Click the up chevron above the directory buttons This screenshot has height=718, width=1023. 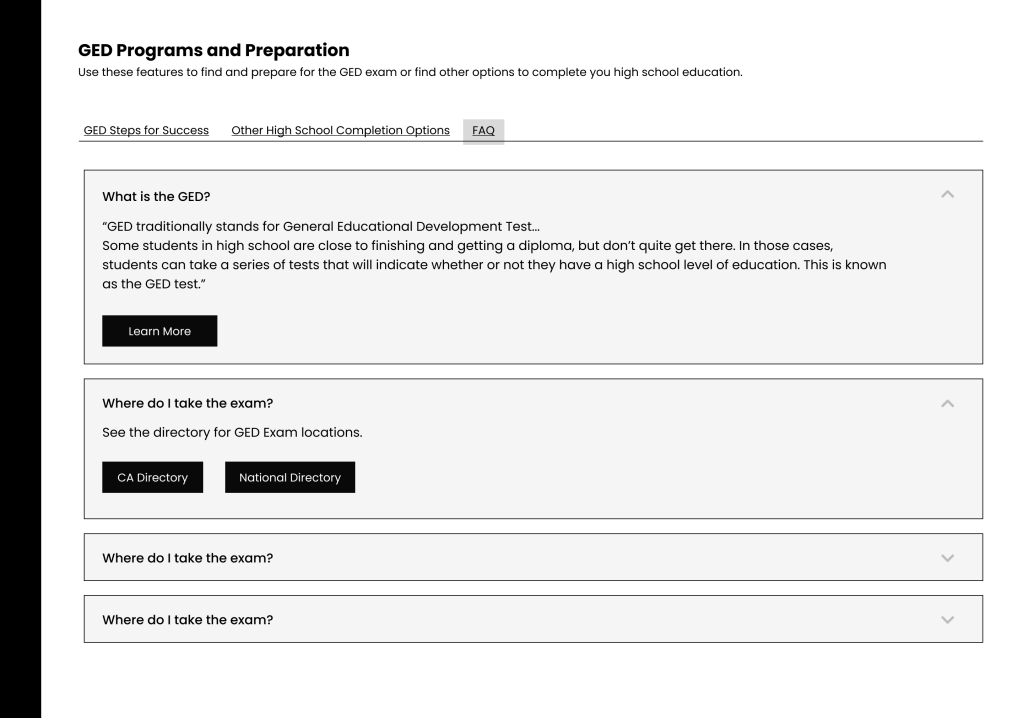coord(948,402)
